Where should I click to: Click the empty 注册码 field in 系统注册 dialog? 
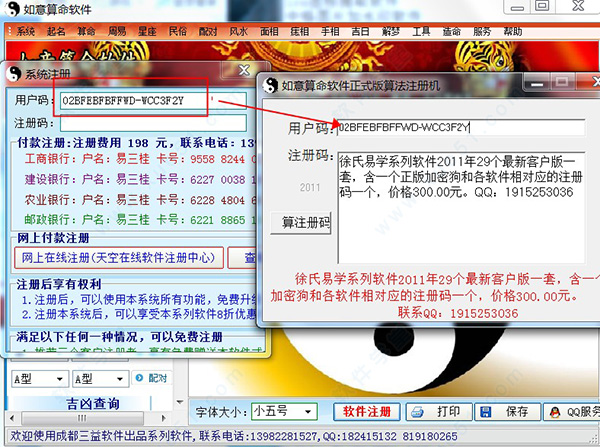tap(153, 123)
